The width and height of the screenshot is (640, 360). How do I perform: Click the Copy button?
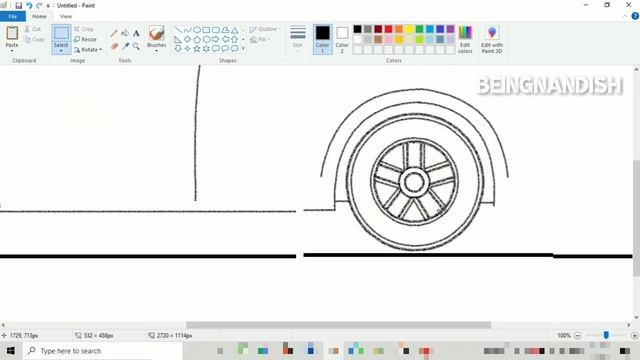(x=34, y=40)
